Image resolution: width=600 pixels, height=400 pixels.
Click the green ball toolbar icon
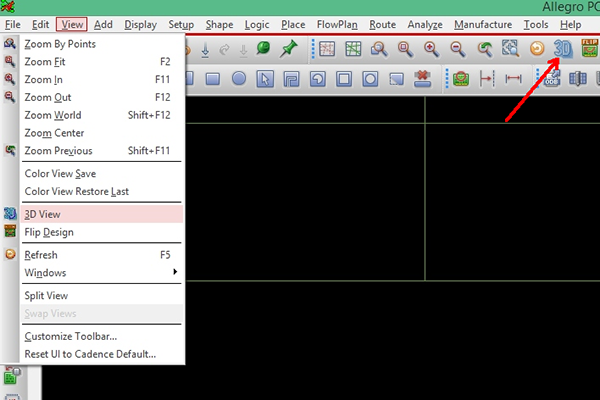click(263, 48)
